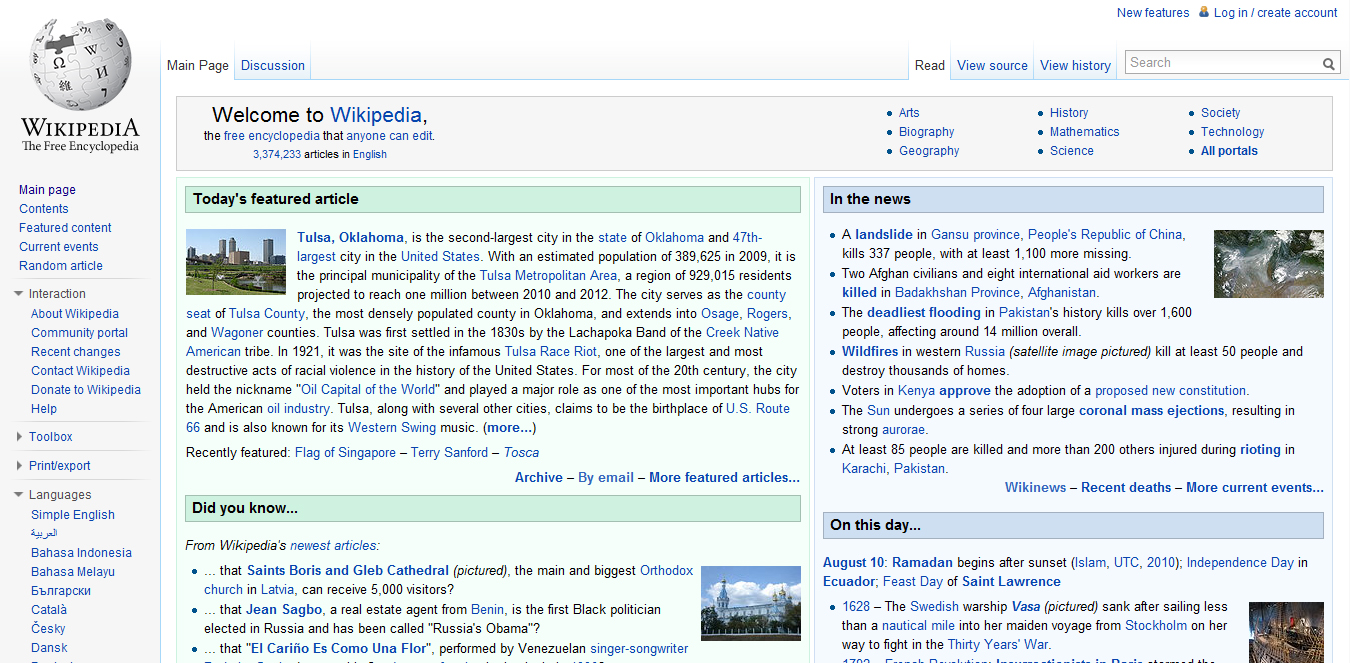The height and width of the screenshot is (663, 1350).
Task: Open the Geography portal
Action: coord(929,151)
